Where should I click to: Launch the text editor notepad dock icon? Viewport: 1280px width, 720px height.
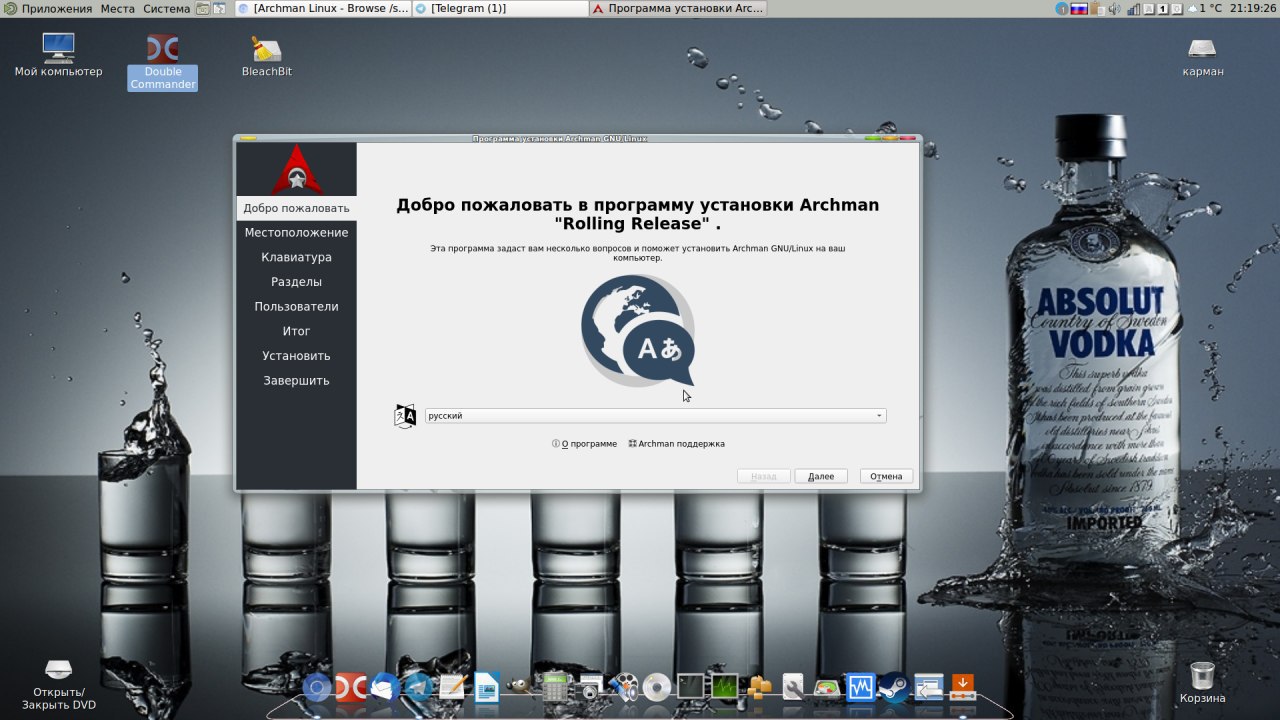452,687
